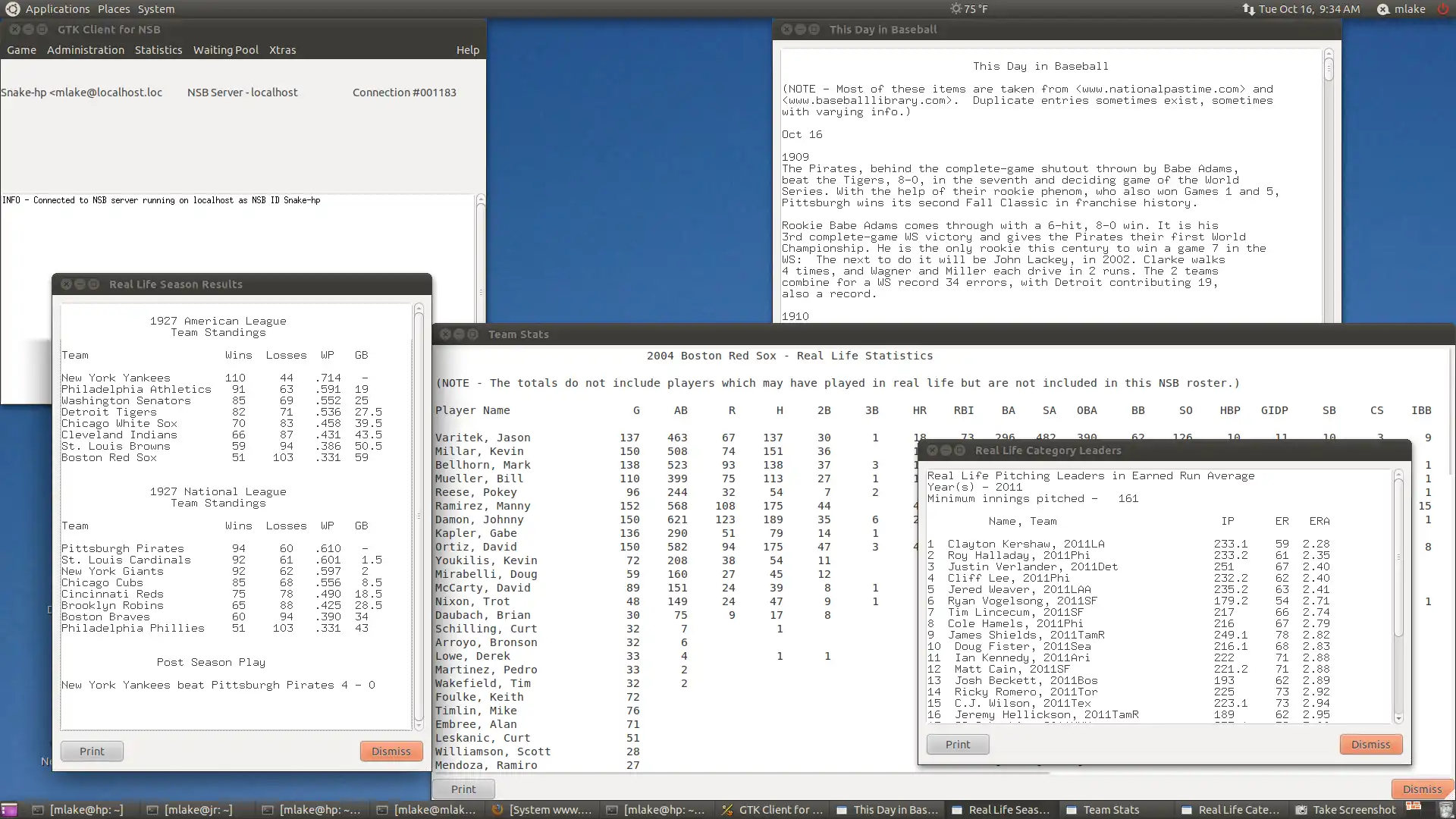Switch to Real Life Cate... taskbar entry
This screenshot has width=1456, height=819.
tap(1232, 810)
